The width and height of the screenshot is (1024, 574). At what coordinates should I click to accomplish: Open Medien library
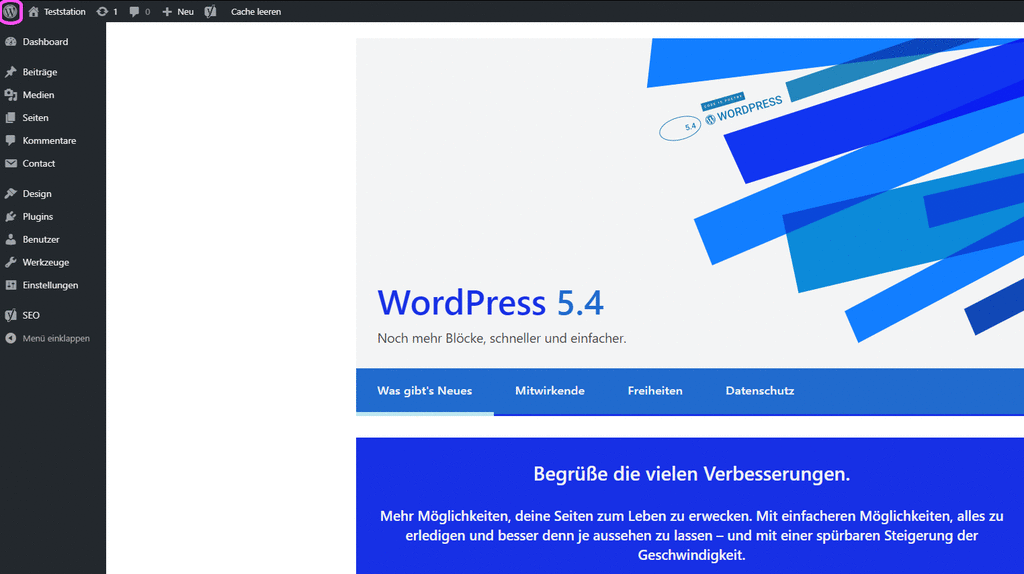pyautogui.click(x=39, y=95)
